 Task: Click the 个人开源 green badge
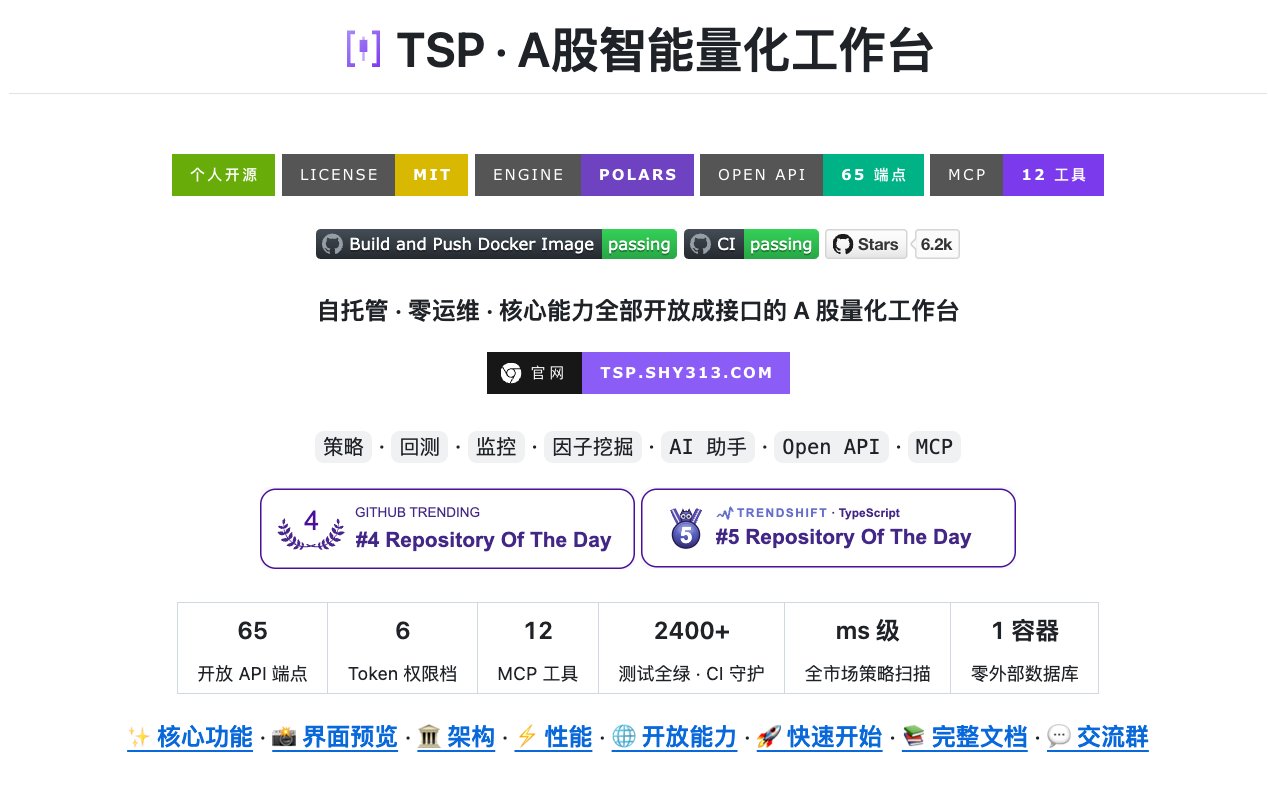(223, 175)
